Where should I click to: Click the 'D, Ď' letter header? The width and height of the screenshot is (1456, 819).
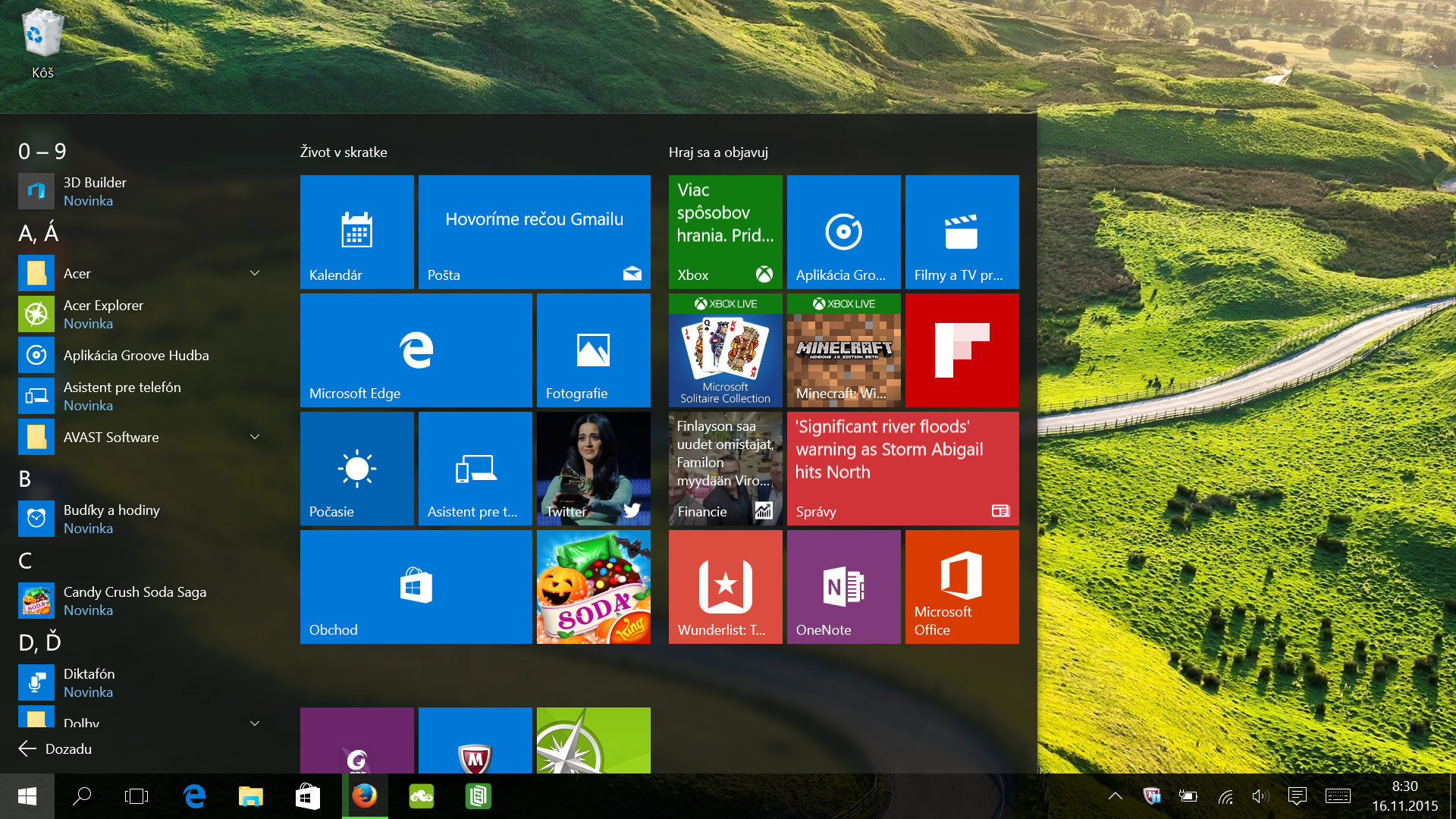coord(40,642)
